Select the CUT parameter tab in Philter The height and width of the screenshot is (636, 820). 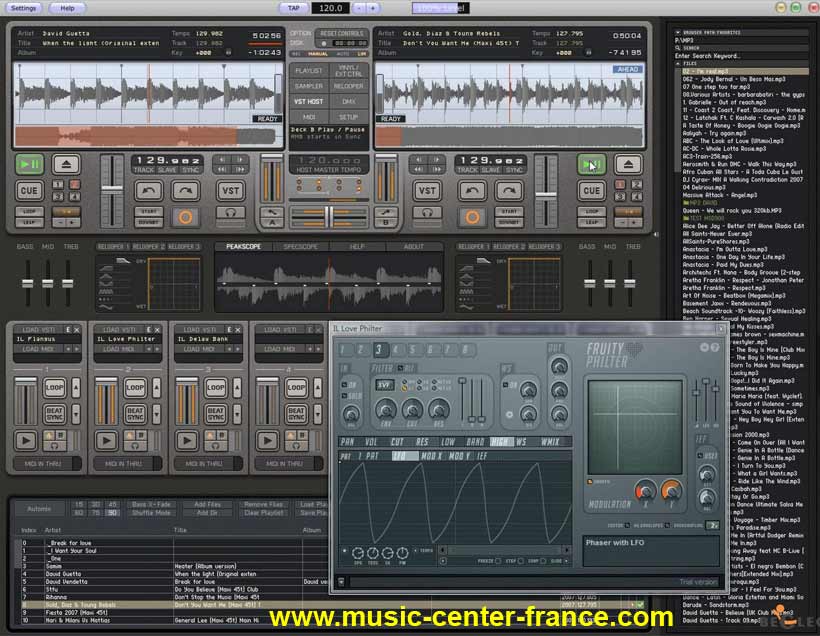[x=397, y=442]
